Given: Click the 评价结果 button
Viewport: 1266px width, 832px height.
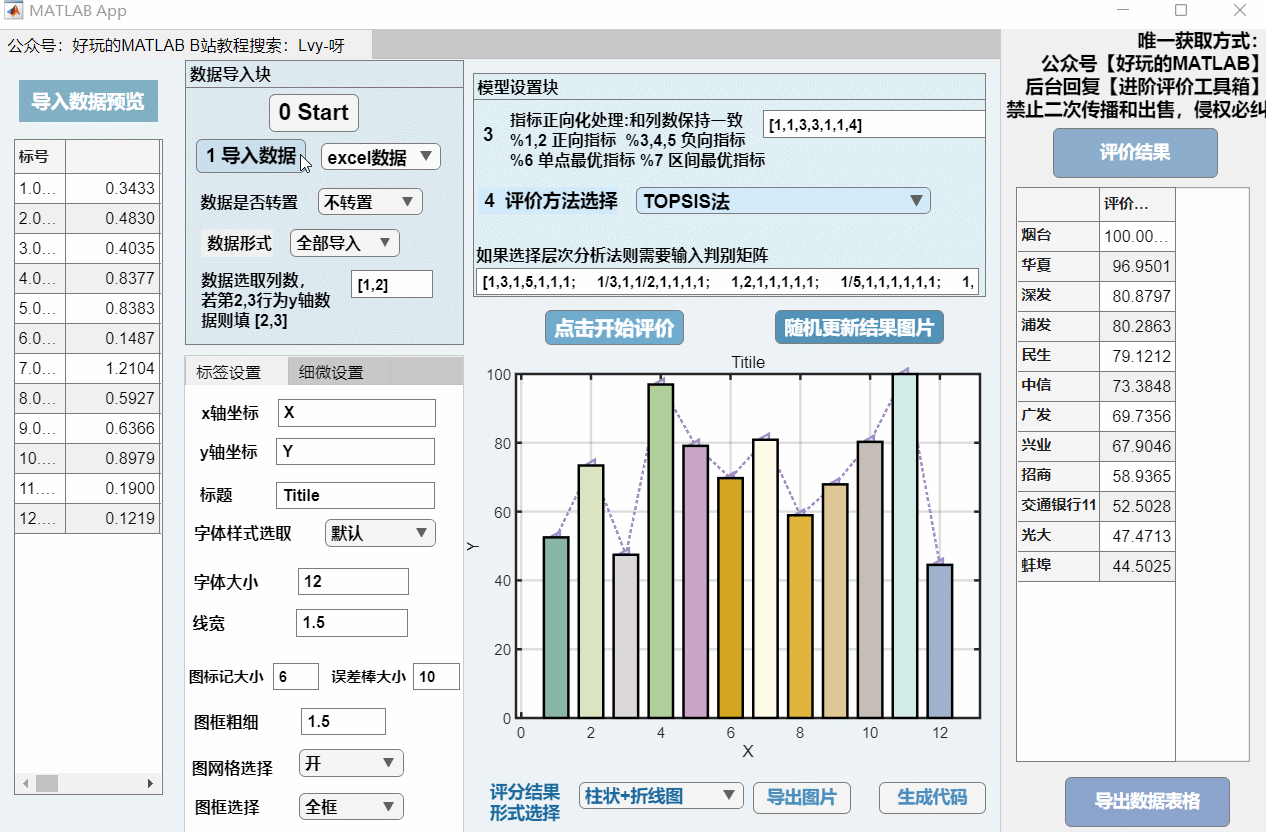Looking at the screenshot, I should tap(1135, 153).
